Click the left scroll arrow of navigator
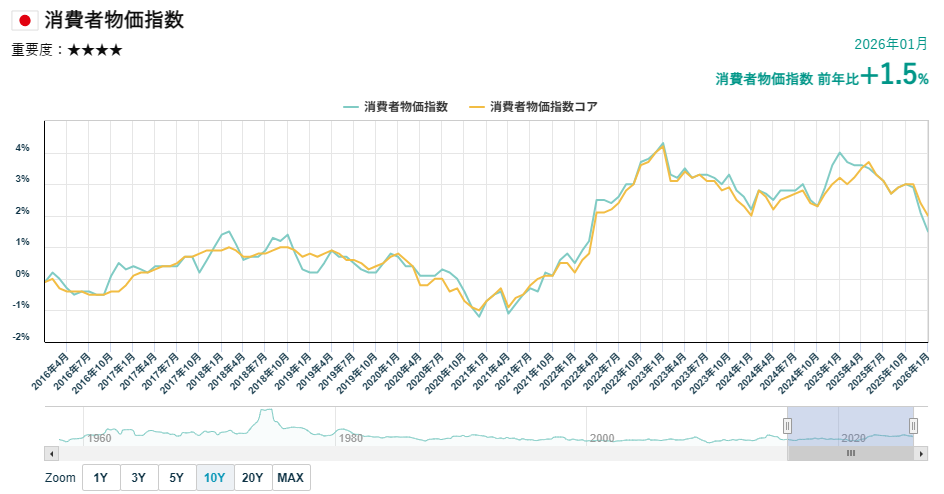The image size is (944, 494). click(51, 454)
